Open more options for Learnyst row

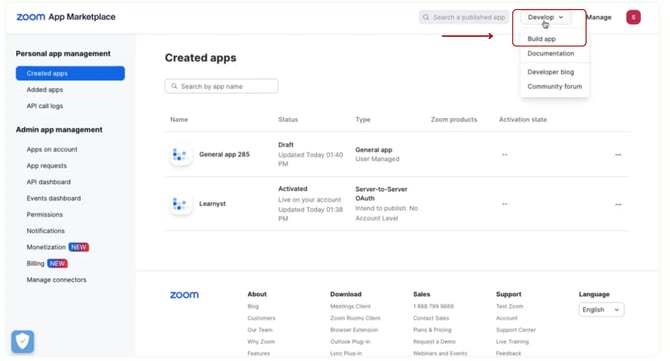(618, 204)
